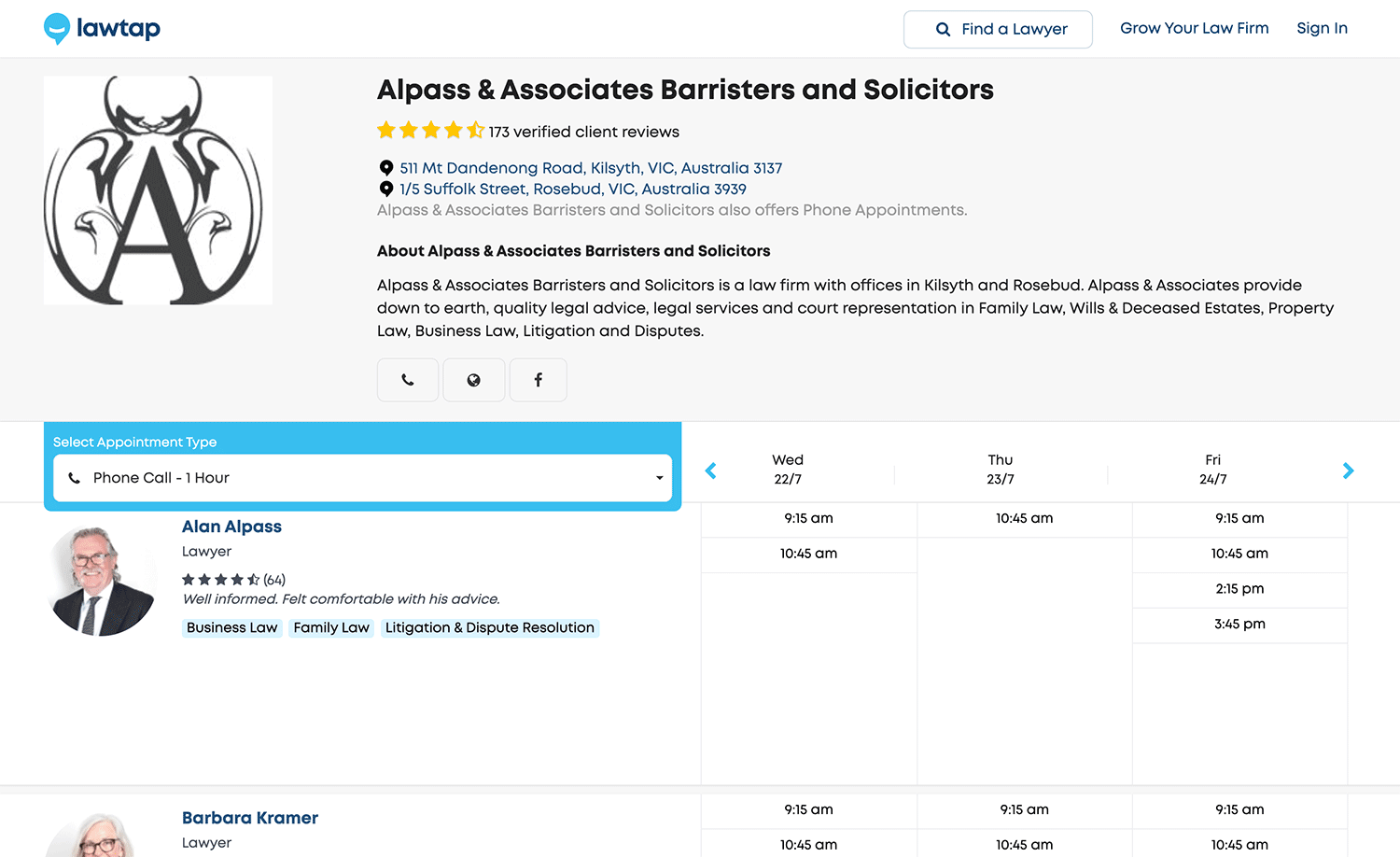Image resolution: width=1400 pixels, height=857 pixels.
Task: Click Alan Alpass's star rating
Action: [x=220, y=580]
